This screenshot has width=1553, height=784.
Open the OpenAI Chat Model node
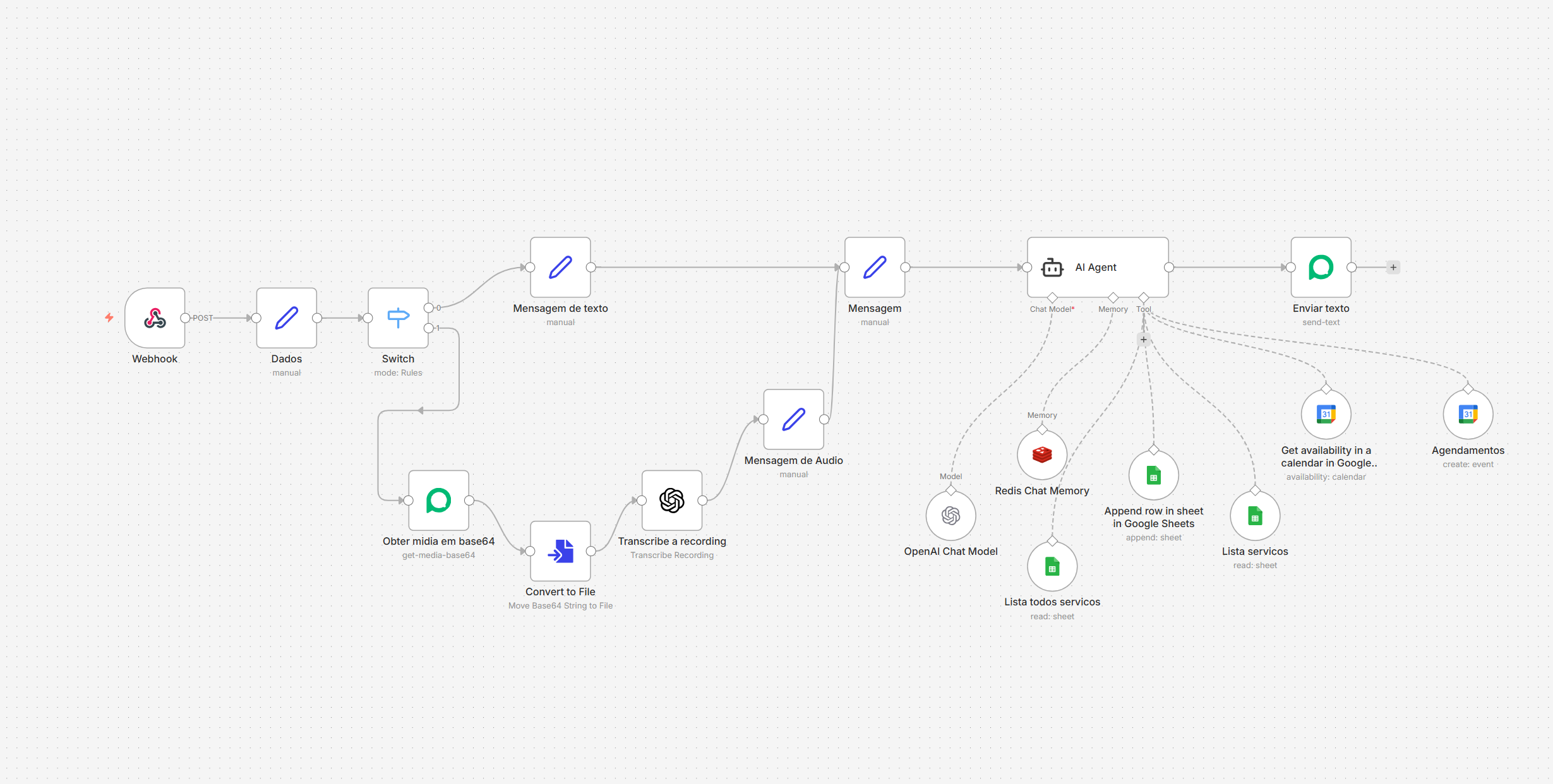(950, 516)
